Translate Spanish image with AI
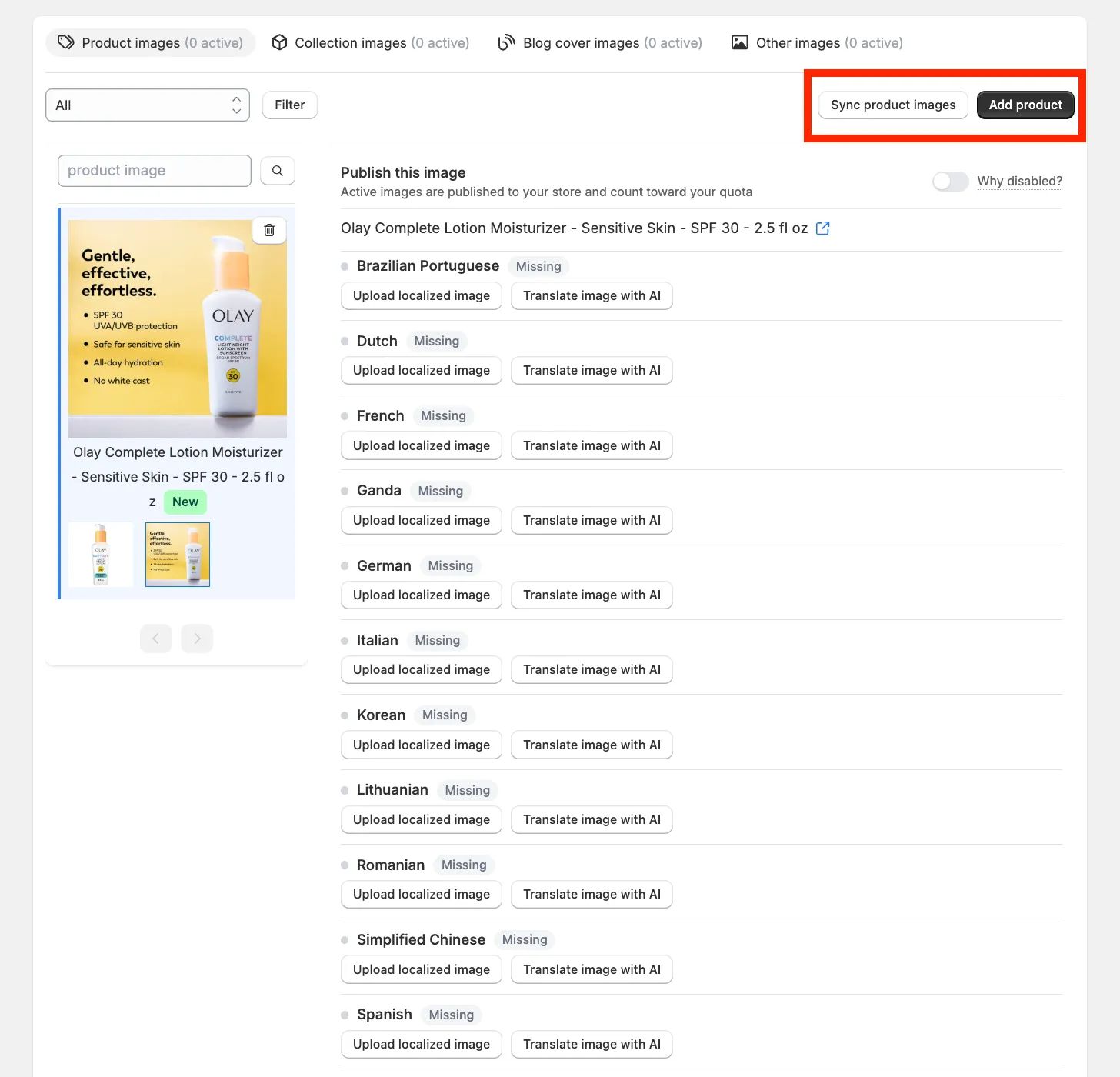This screenshot has height=1077, width=1120. point(592,1045)
